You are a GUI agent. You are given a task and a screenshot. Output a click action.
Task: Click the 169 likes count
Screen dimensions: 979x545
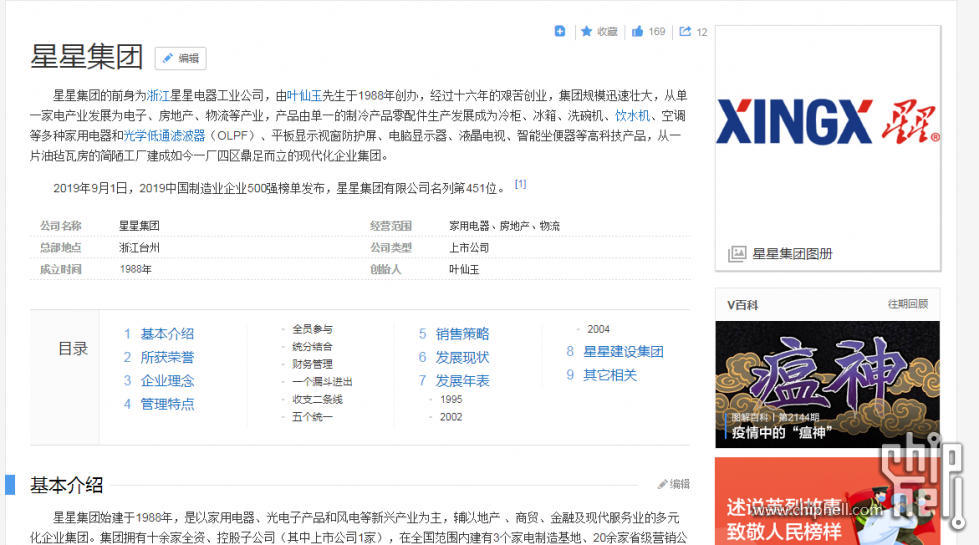tap(657, 31)
